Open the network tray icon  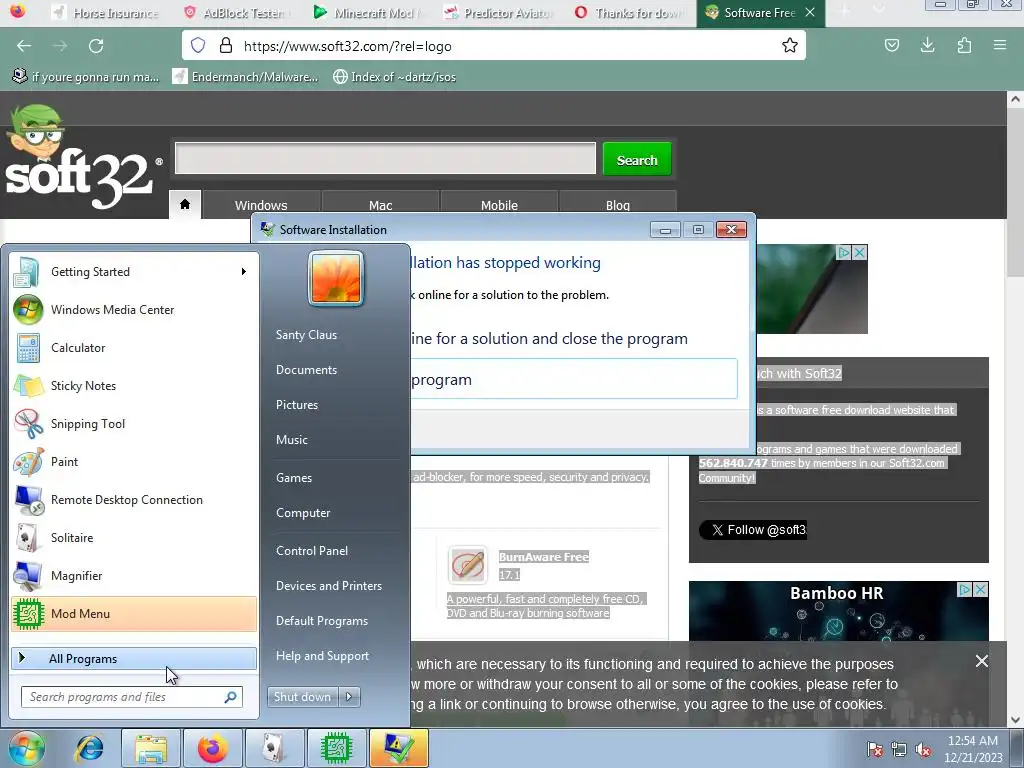pyautogui.click(x=899, y=749)
